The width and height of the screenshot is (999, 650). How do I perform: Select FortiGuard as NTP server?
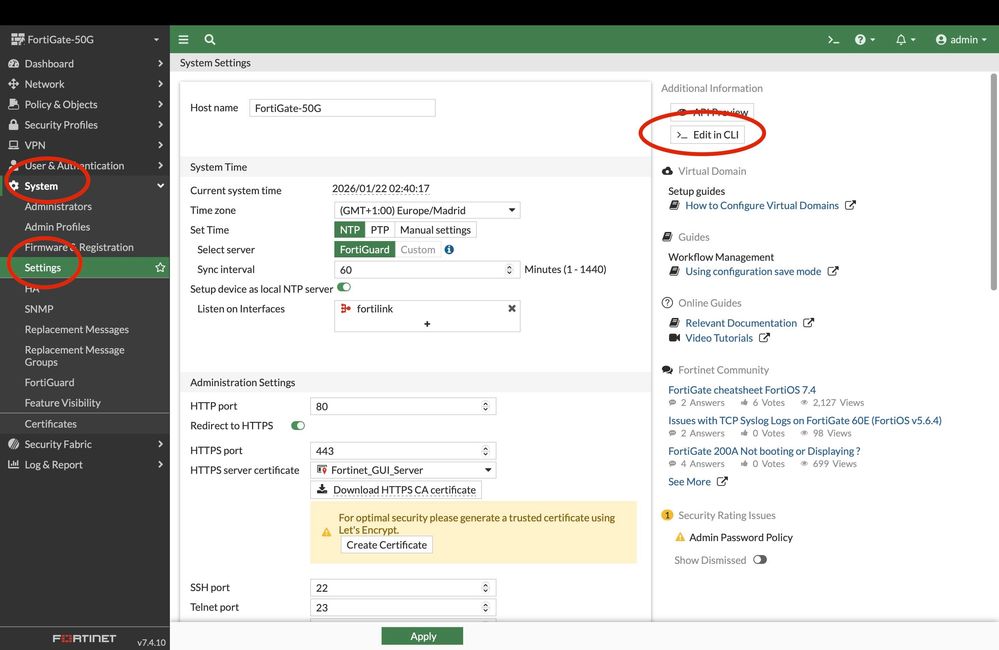[364, 250]
